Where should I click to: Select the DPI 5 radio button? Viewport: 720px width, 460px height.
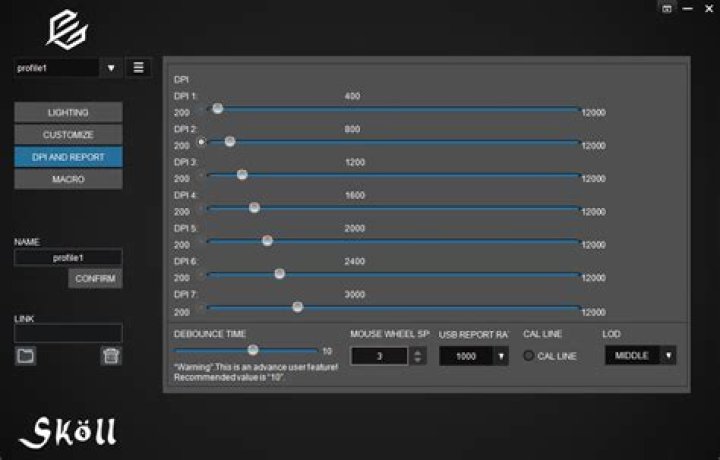(x=201, y=241)
